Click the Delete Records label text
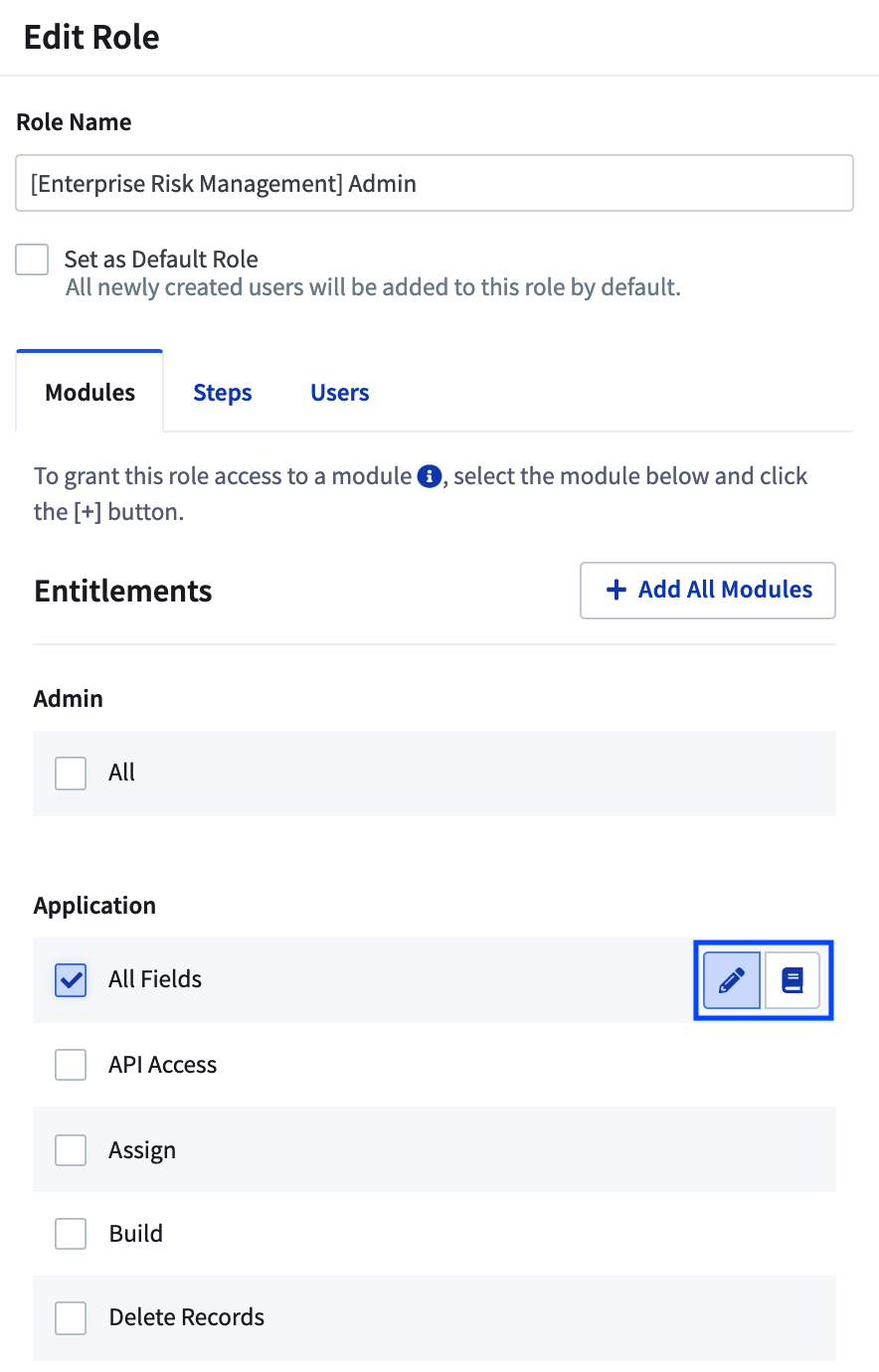The height and width of the screenshot is (1372, 879). point(187,1317)
